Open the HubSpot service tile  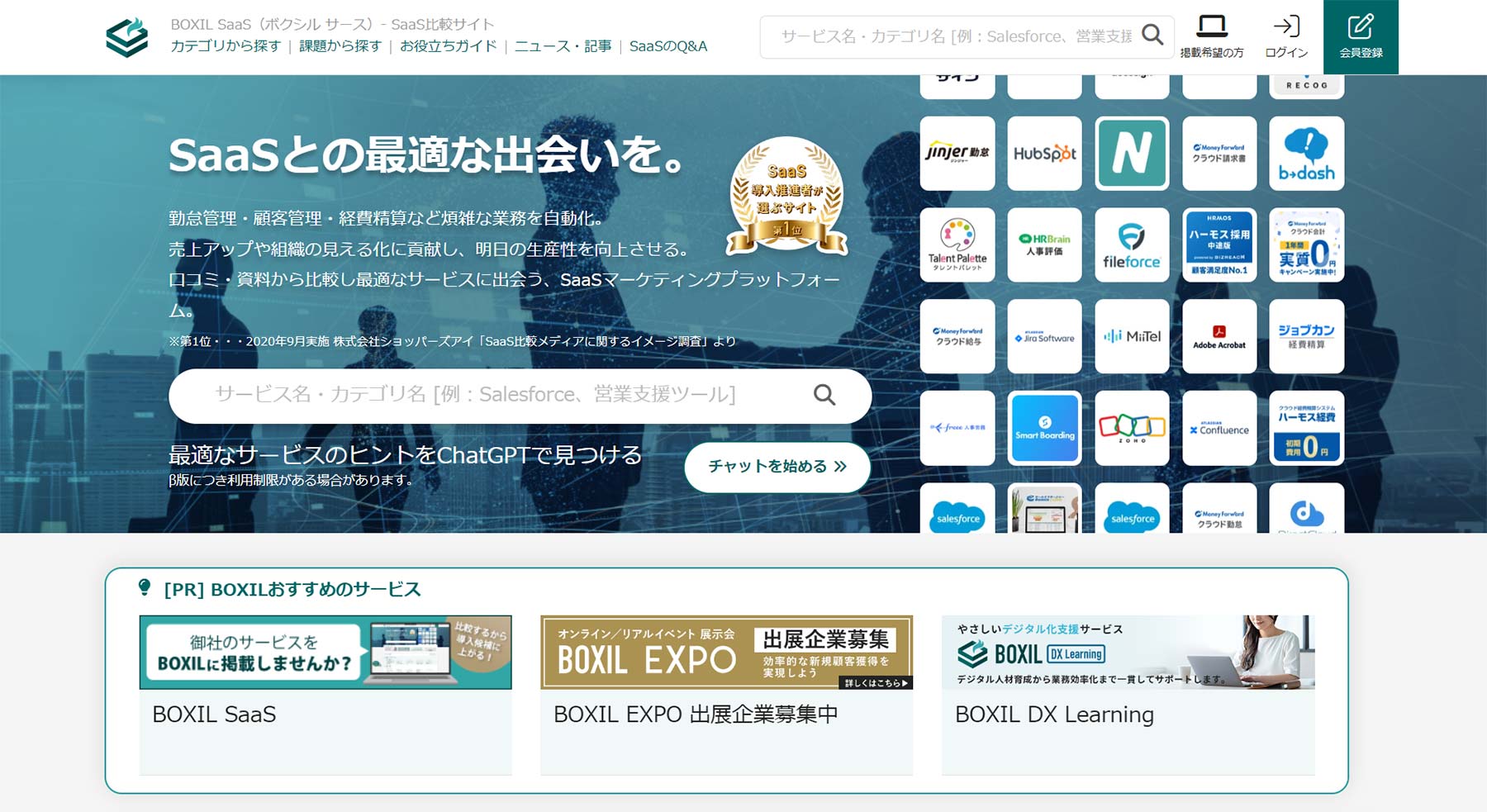[1045, 154]
